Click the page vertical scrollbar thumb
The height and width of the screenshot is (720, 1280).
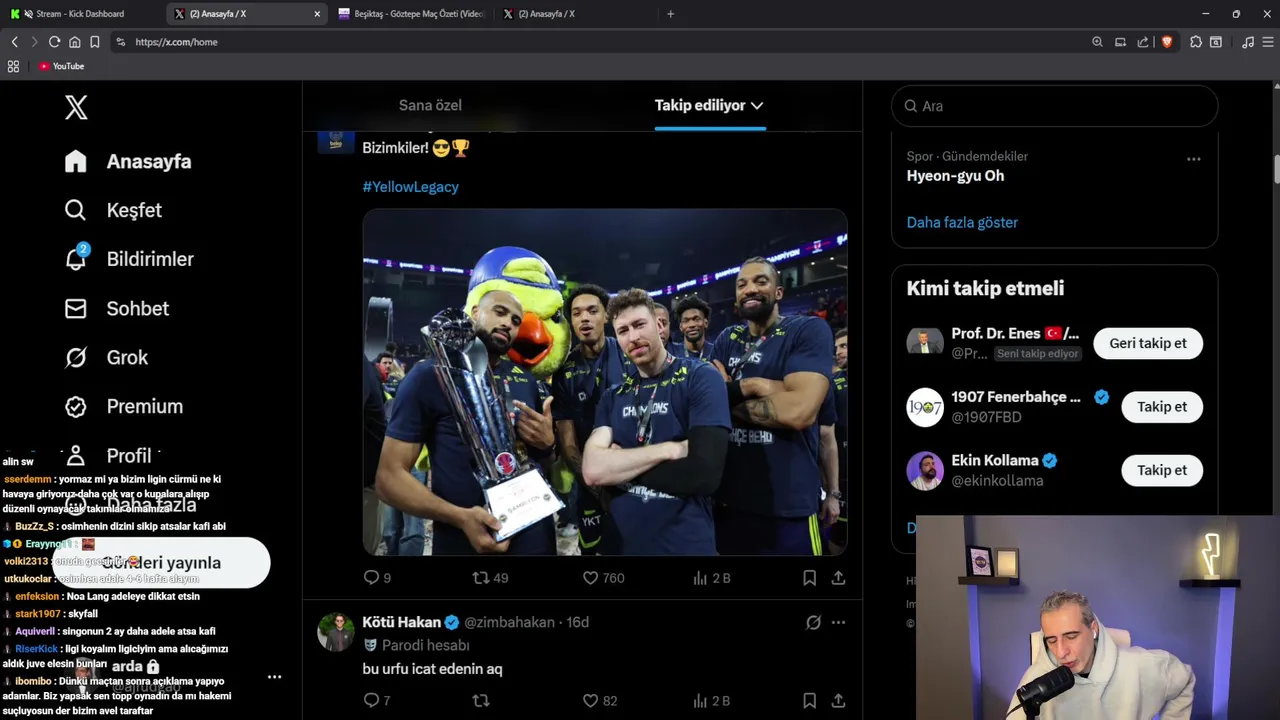1276,170
